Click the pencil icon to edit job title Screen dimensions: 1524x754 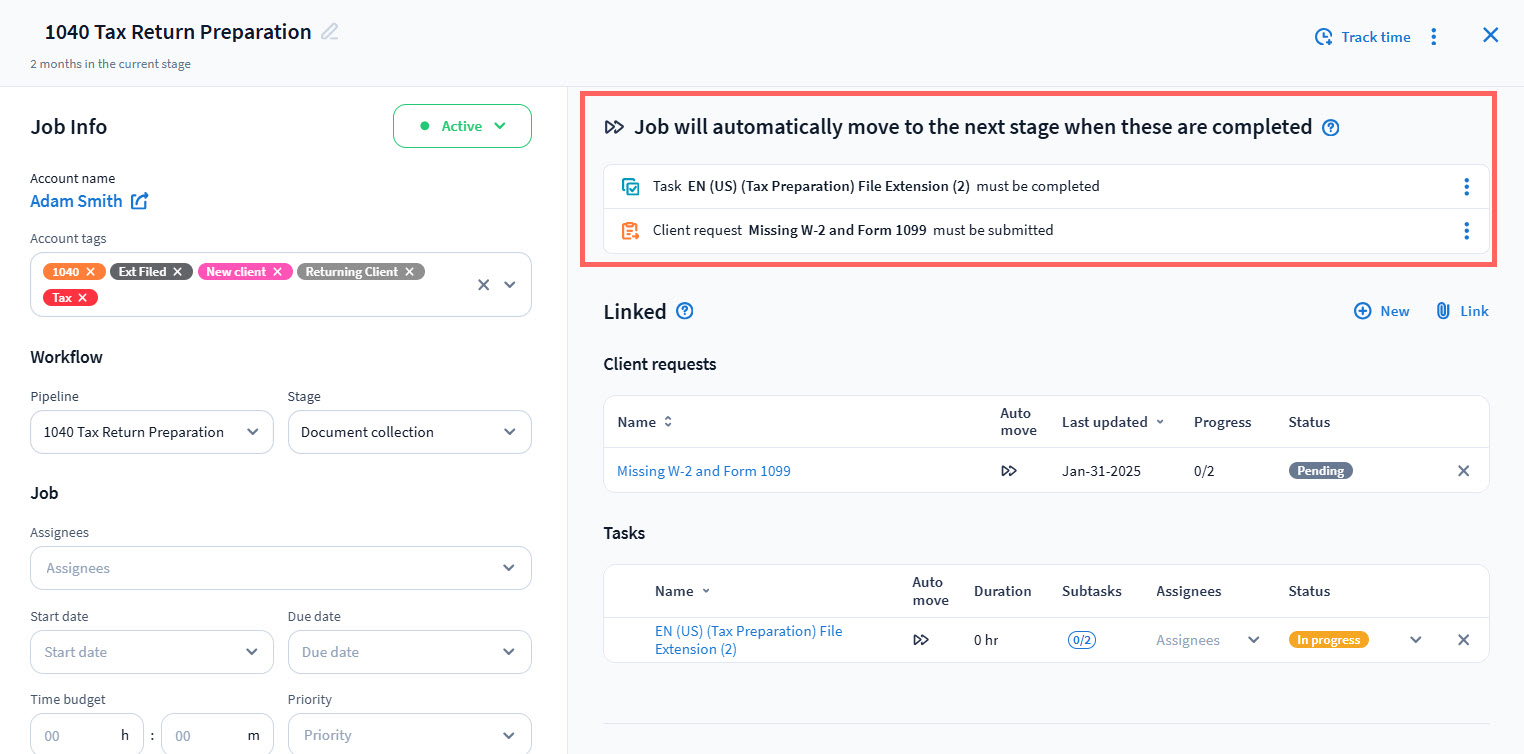tap(330, 32)
